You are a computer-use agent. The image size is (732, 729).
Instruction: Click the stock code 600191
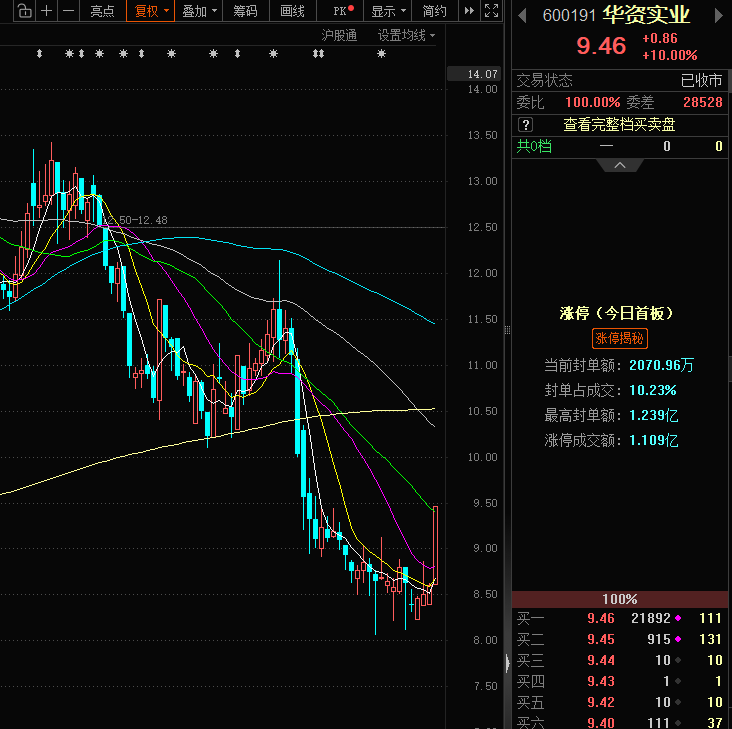click(x=569, y=16)
